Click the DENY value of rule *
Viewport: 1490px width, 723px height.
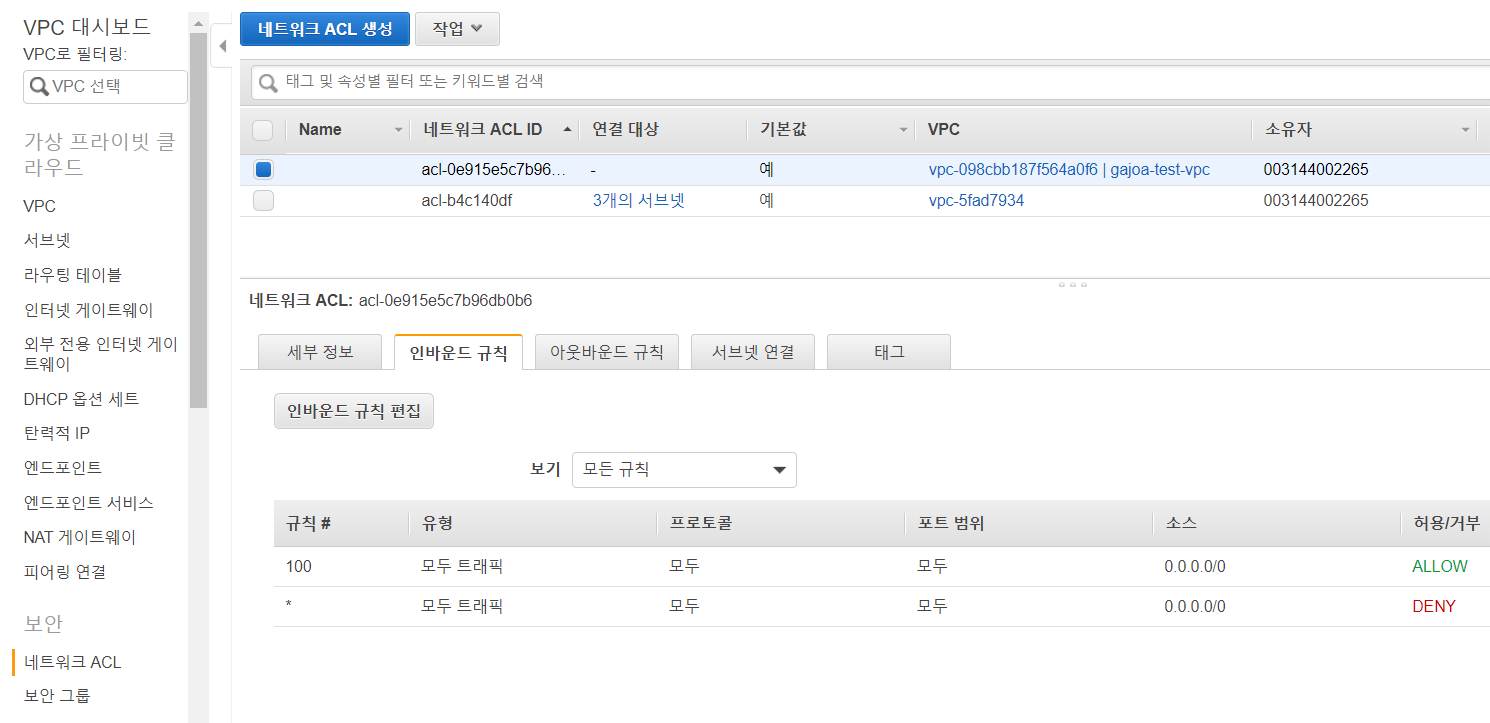(1434, 607)
